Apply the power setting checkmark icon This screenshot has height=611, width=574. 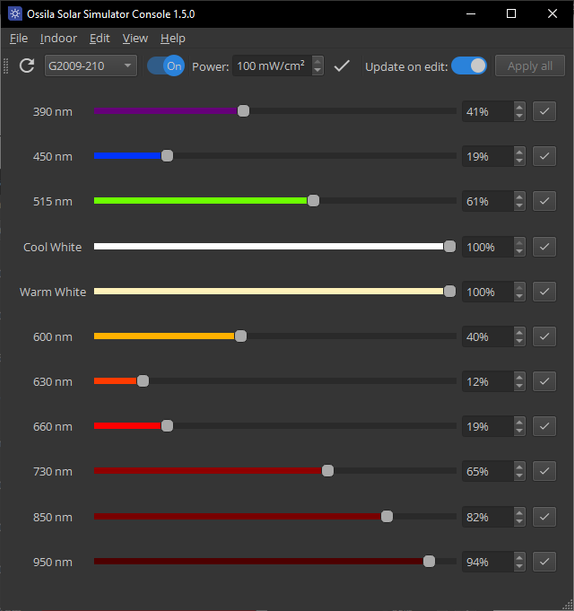(342, 66)
